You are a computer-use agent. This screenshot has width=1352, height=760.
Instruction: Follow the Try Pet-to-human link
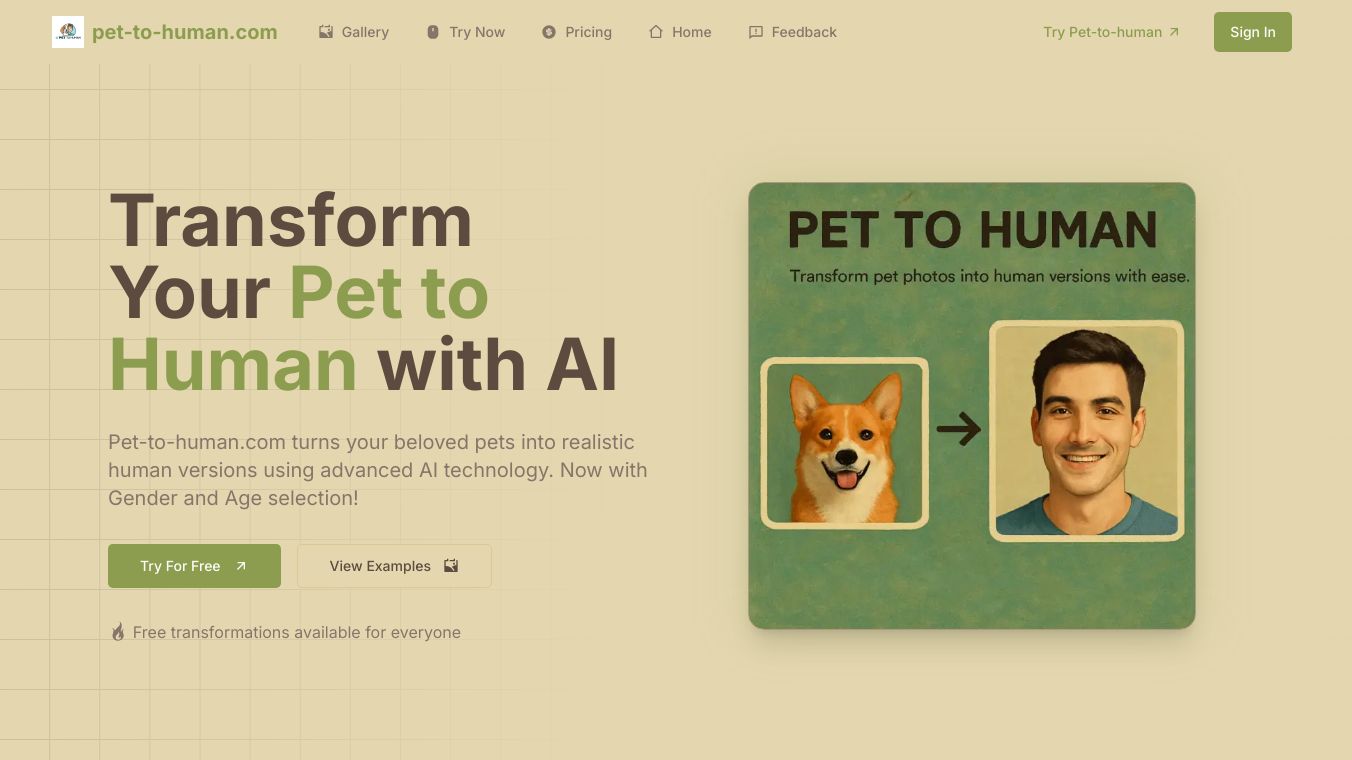(x=1111, y=32)
